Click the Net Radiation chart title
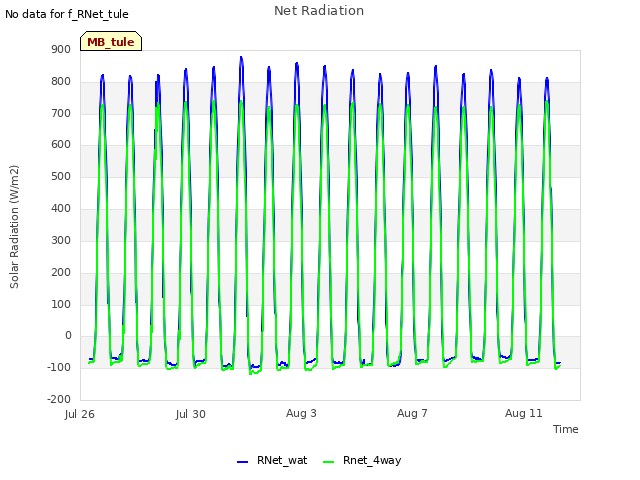Image resolution: width=640 pixels, height=480 pixels. pos(319,11)
